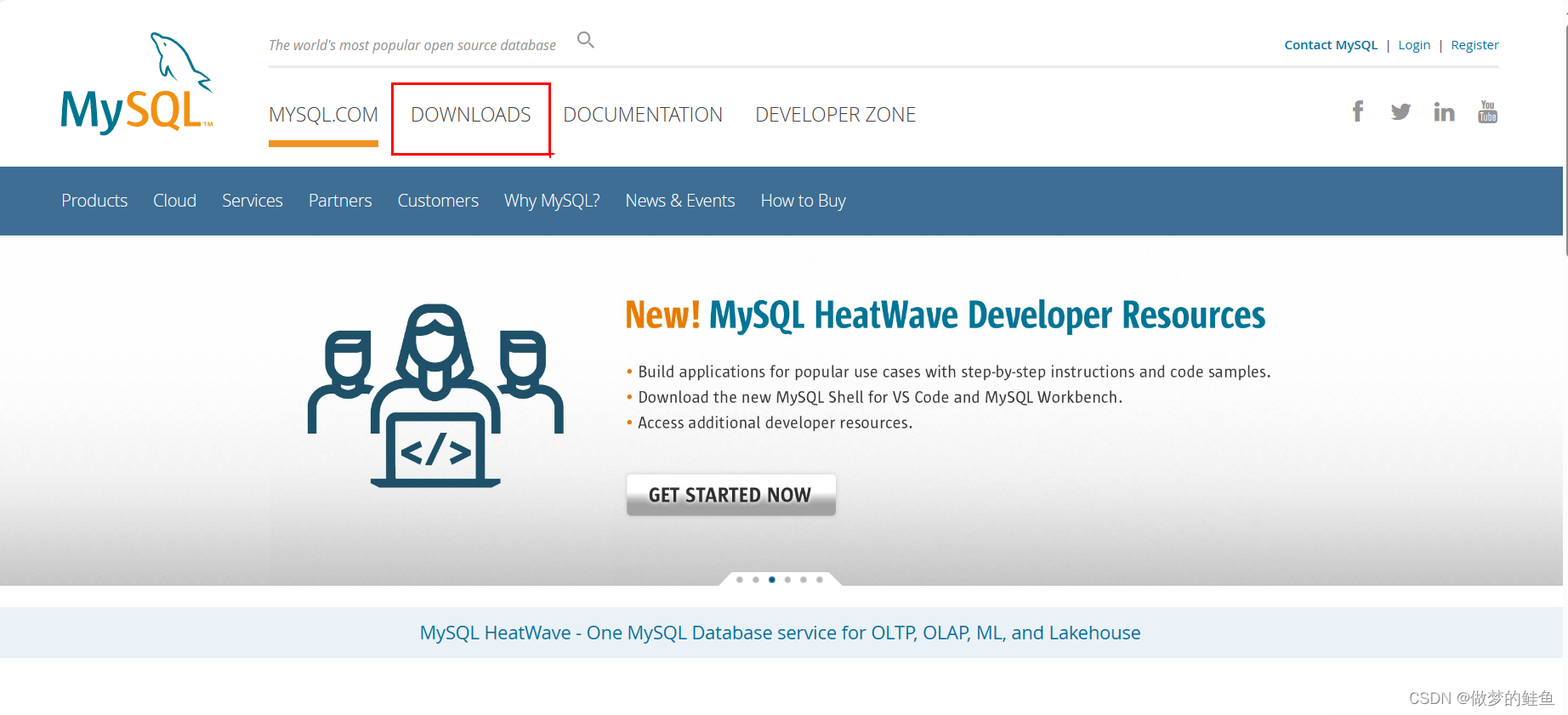Click the 'world's most popular open source database' tagline
This screenshot has height=715, width=1568.
(x=412, y=45)
